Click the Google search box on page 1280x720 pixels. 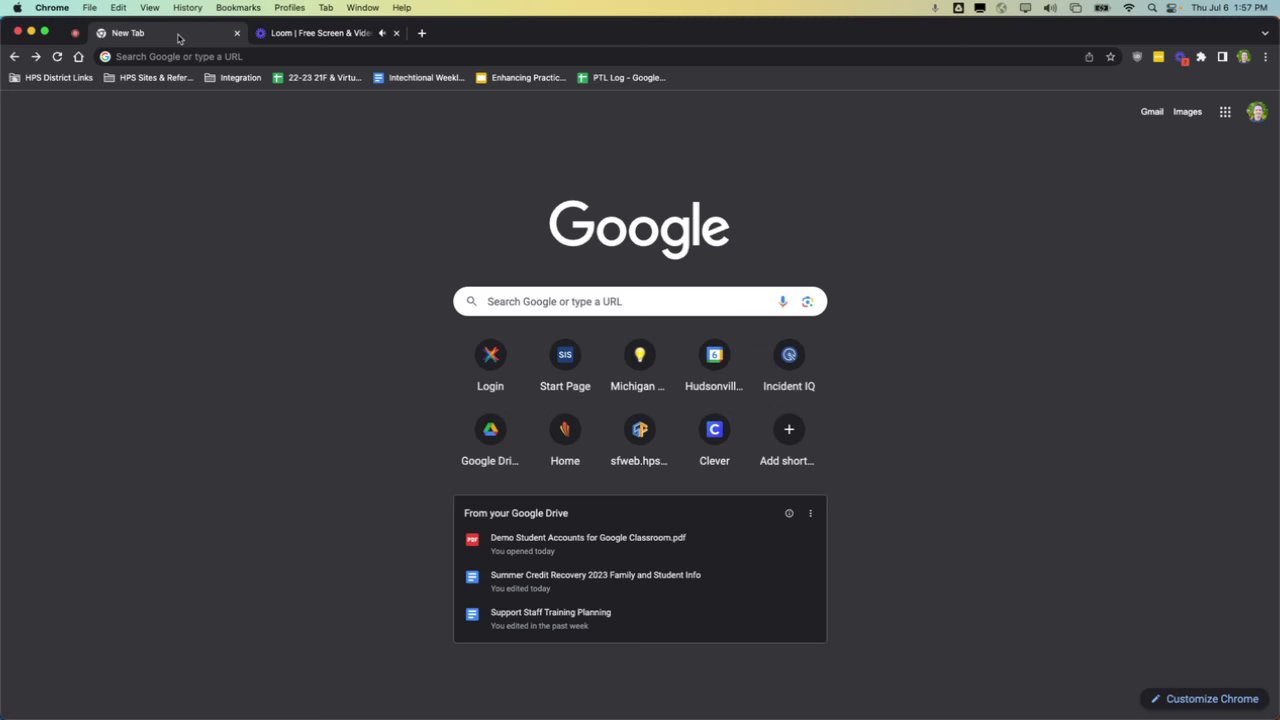[x=640, y=302]
